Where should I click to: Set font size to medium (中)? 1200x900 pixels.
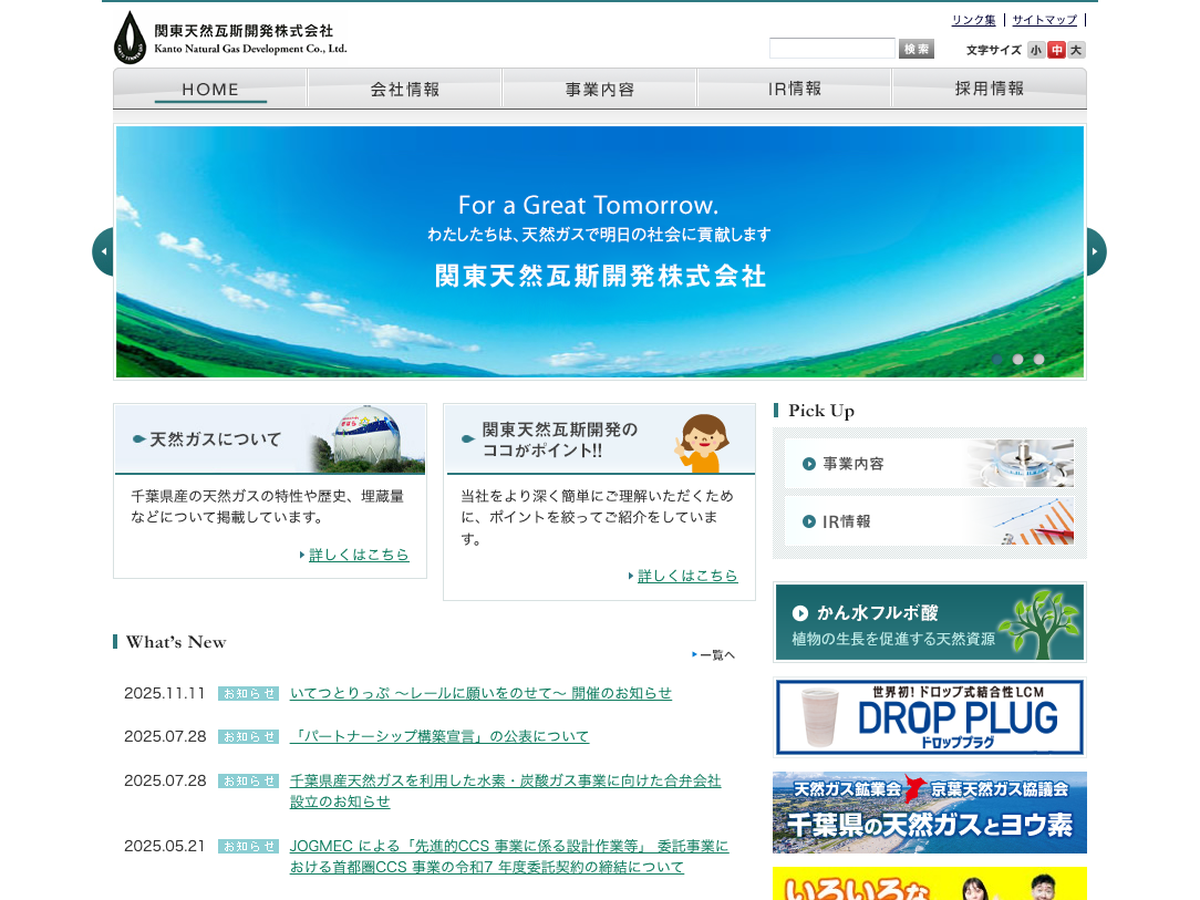point(1056,50)
